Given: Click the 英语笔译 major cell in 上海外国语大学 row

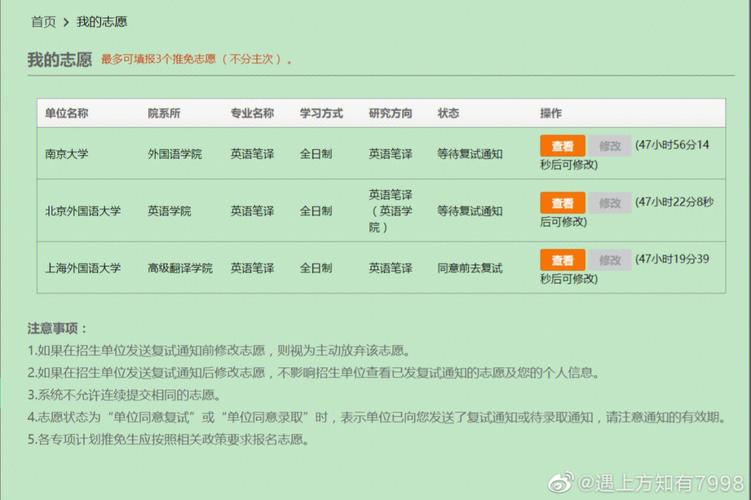Looking at the screenshot, I should 252,268.
